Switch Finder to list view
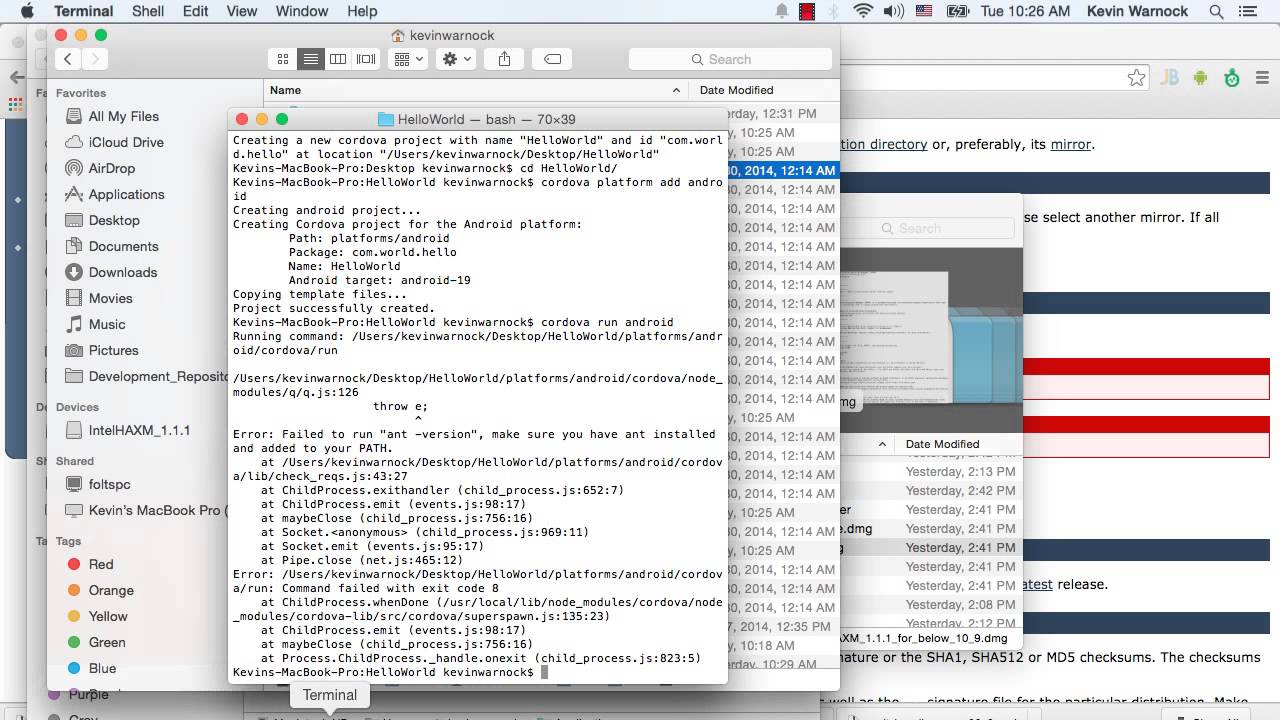The image size is (1280, 720). [x=311, y=59]
